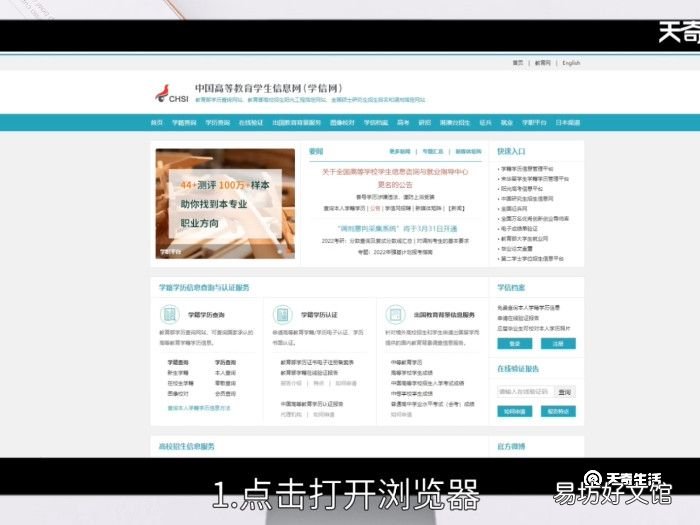Open 高等学校学生成绩 link
Image resolution: width=700 pixels, height=525 pixels.
[412, 373]
